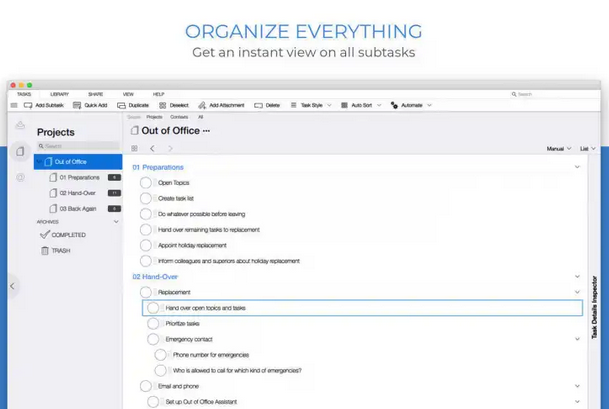Select the projects icon in left rail

click(20, 151)
